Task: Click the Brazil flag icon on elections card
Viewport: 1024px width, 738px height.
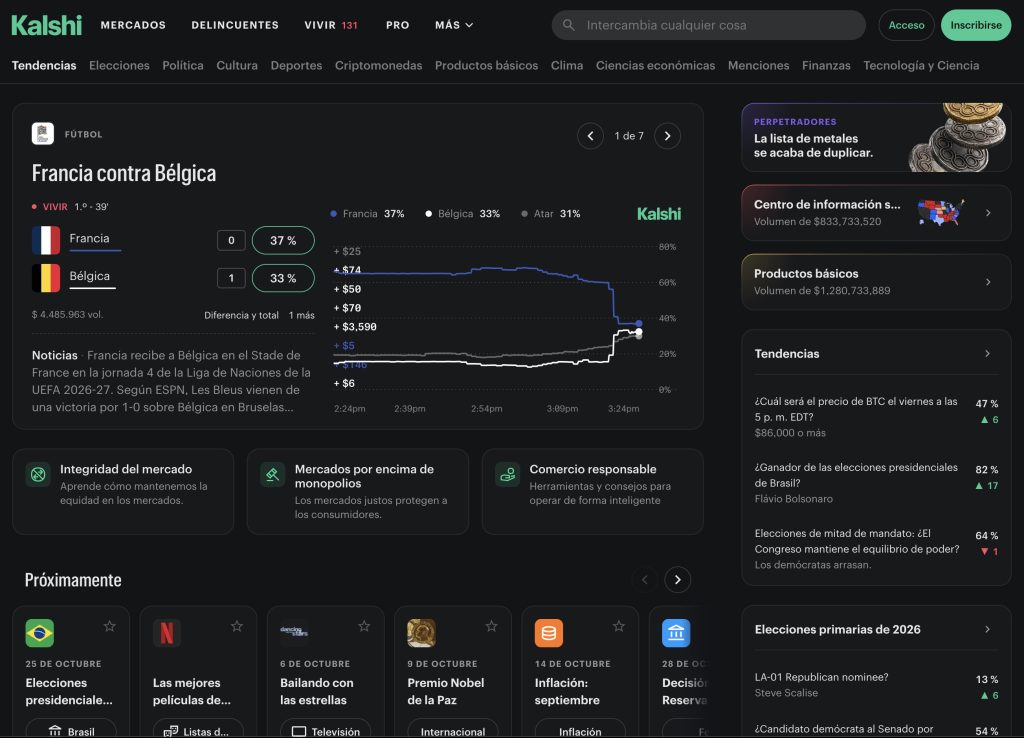Action: pyautogui.click(x=40, y=633)
